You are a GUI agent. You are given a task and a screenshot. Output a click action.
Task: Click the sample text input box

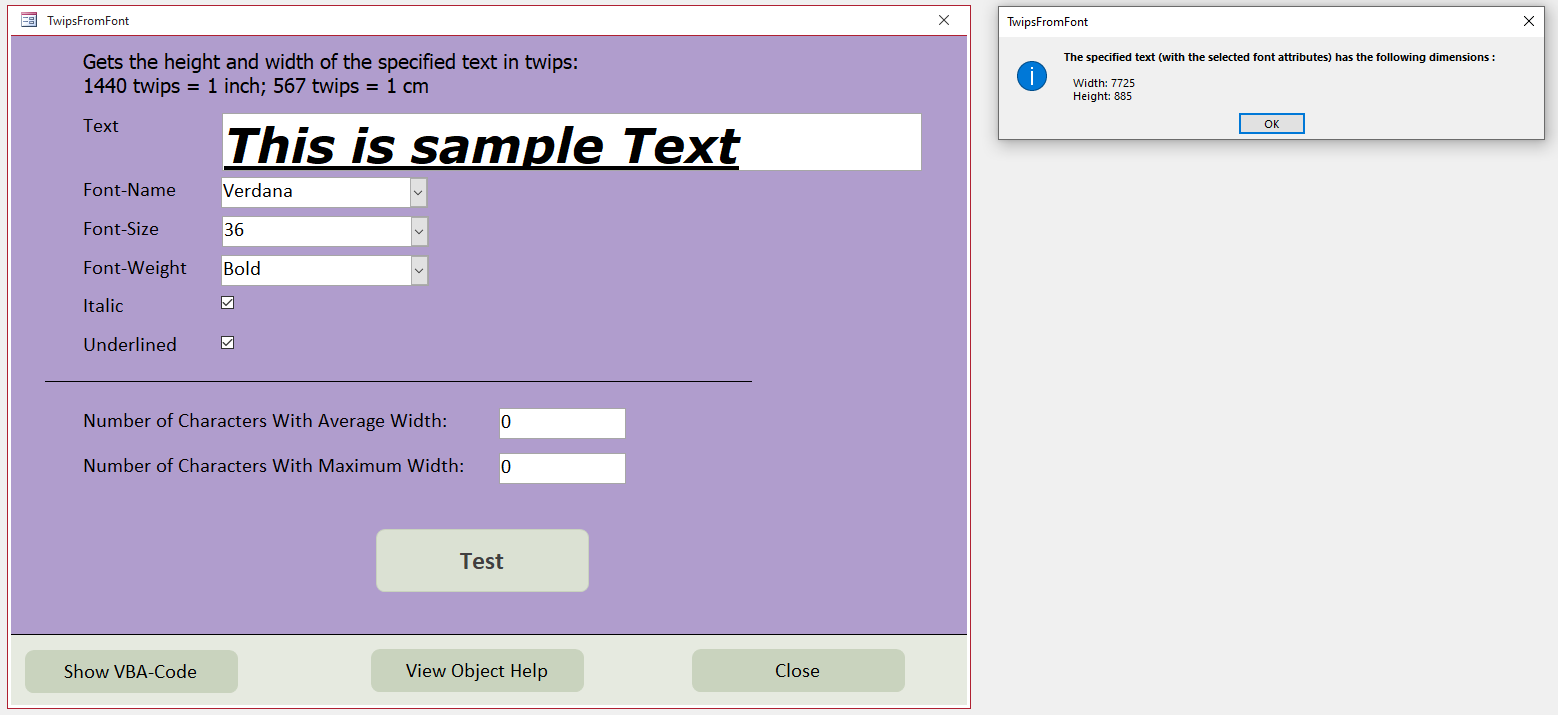point(571,142)
